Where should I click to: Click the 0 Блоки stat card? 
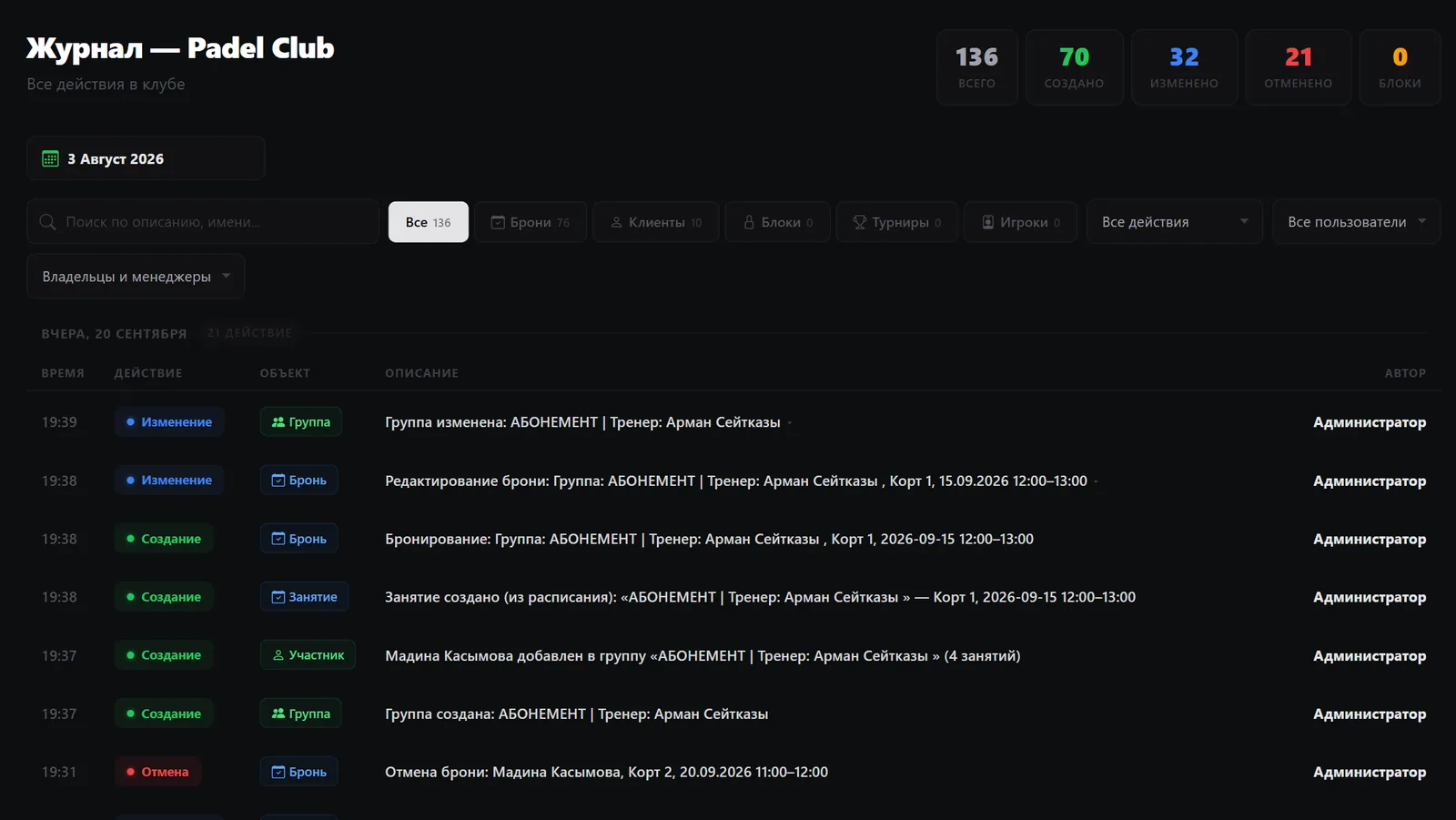[x=1400, y=67]
